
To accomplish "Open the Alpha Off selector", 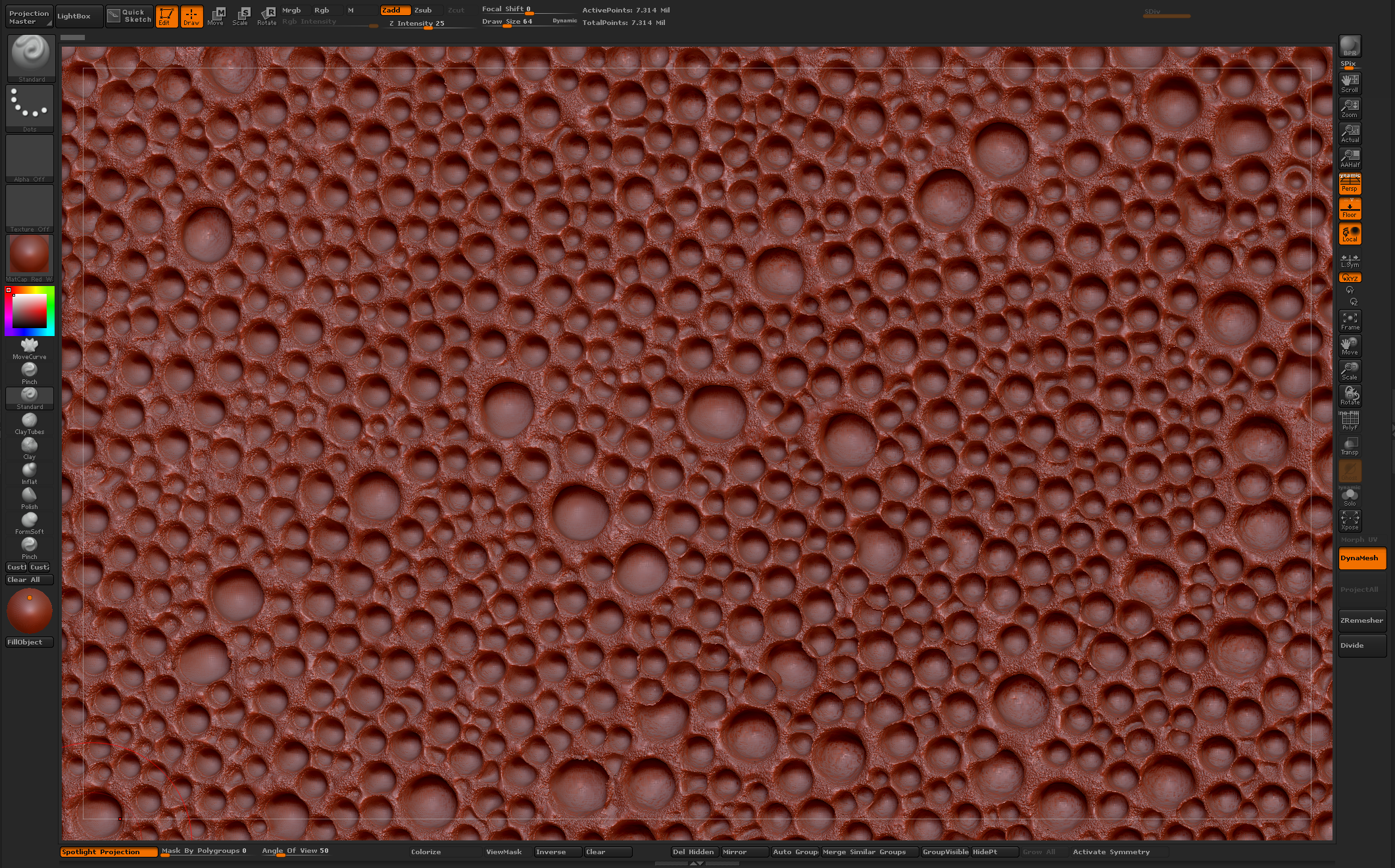I will coord(30,158).
